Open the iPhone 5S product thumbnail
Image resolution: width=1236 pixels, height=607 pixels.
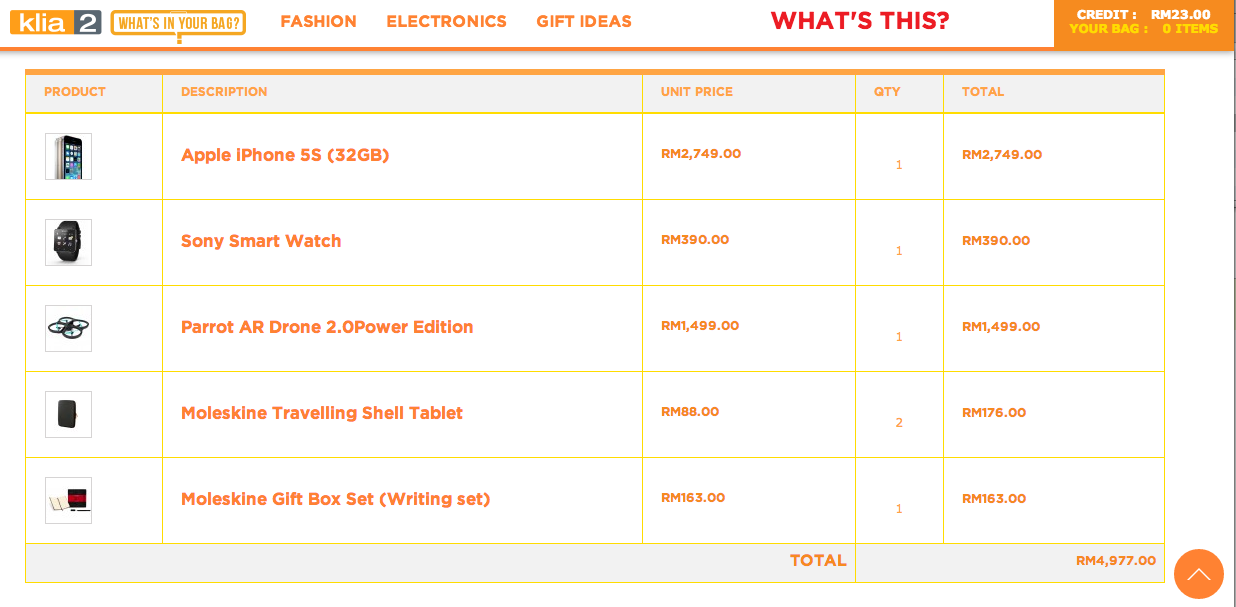tap(68, 156)
